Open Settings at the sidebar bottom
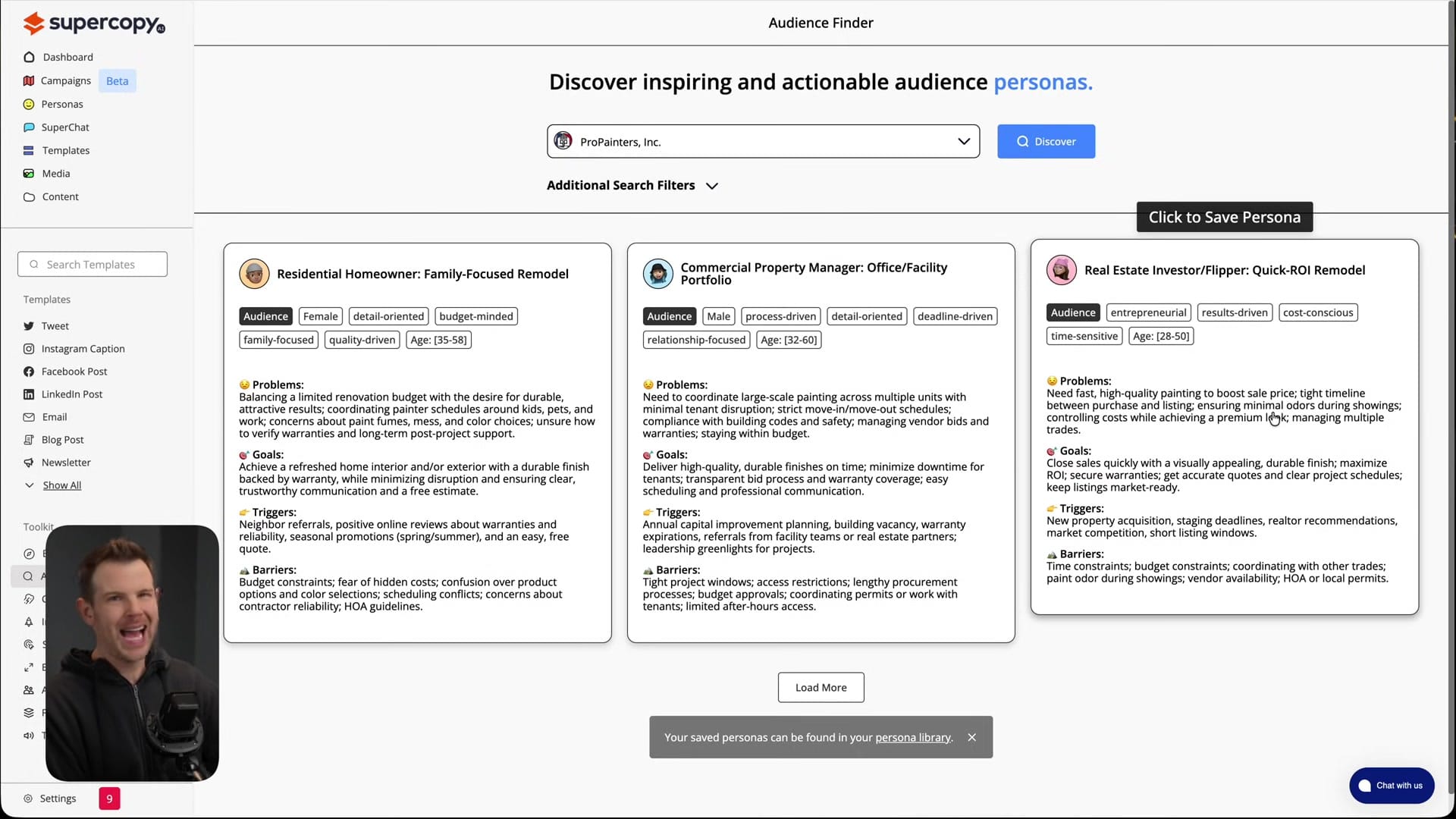 (50, 799)
